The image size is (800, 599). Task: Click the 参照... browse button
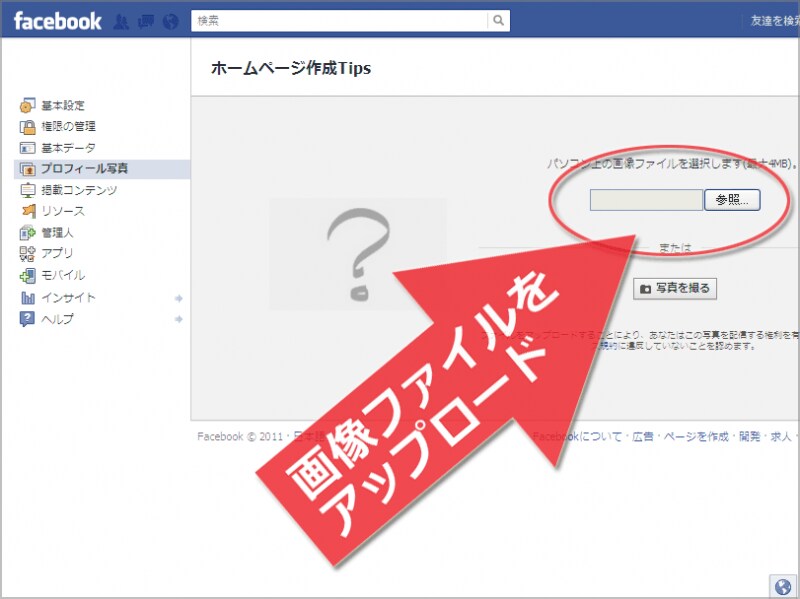(x=732, y=199)
